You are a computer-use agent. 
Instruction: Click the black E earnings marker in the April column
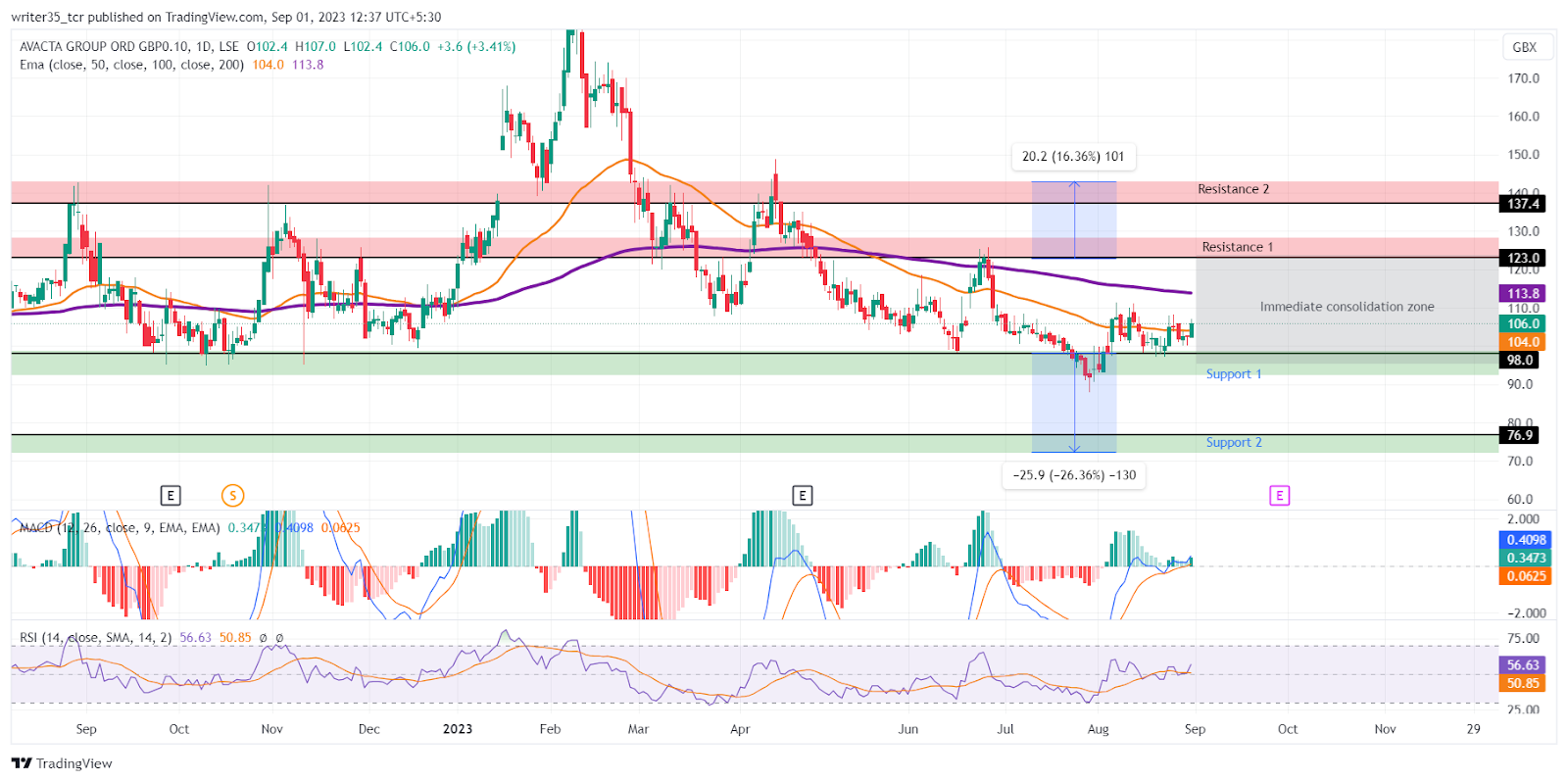coord(802,496)
